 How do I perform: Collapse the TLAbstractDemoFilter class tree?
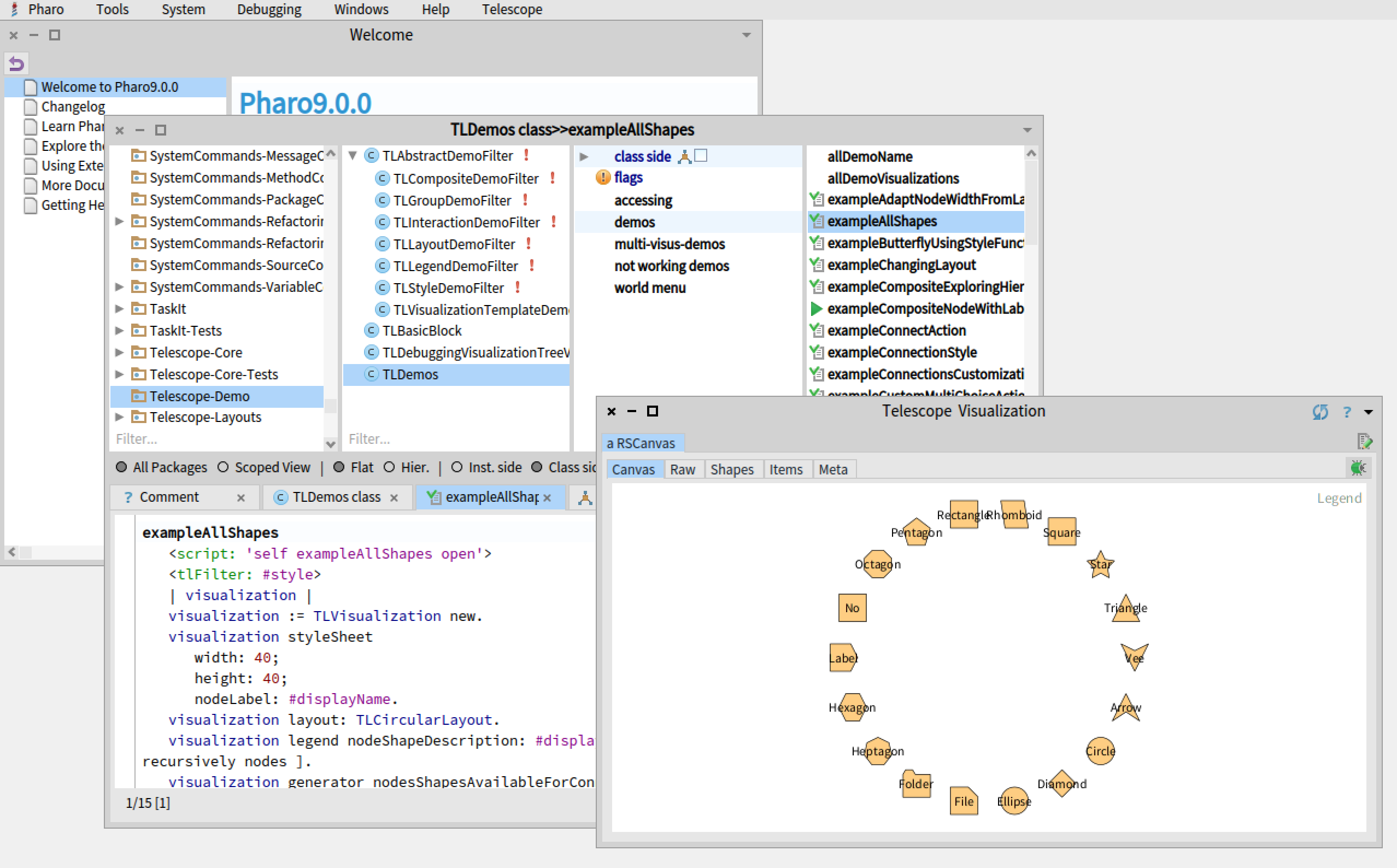pos(353,156)
